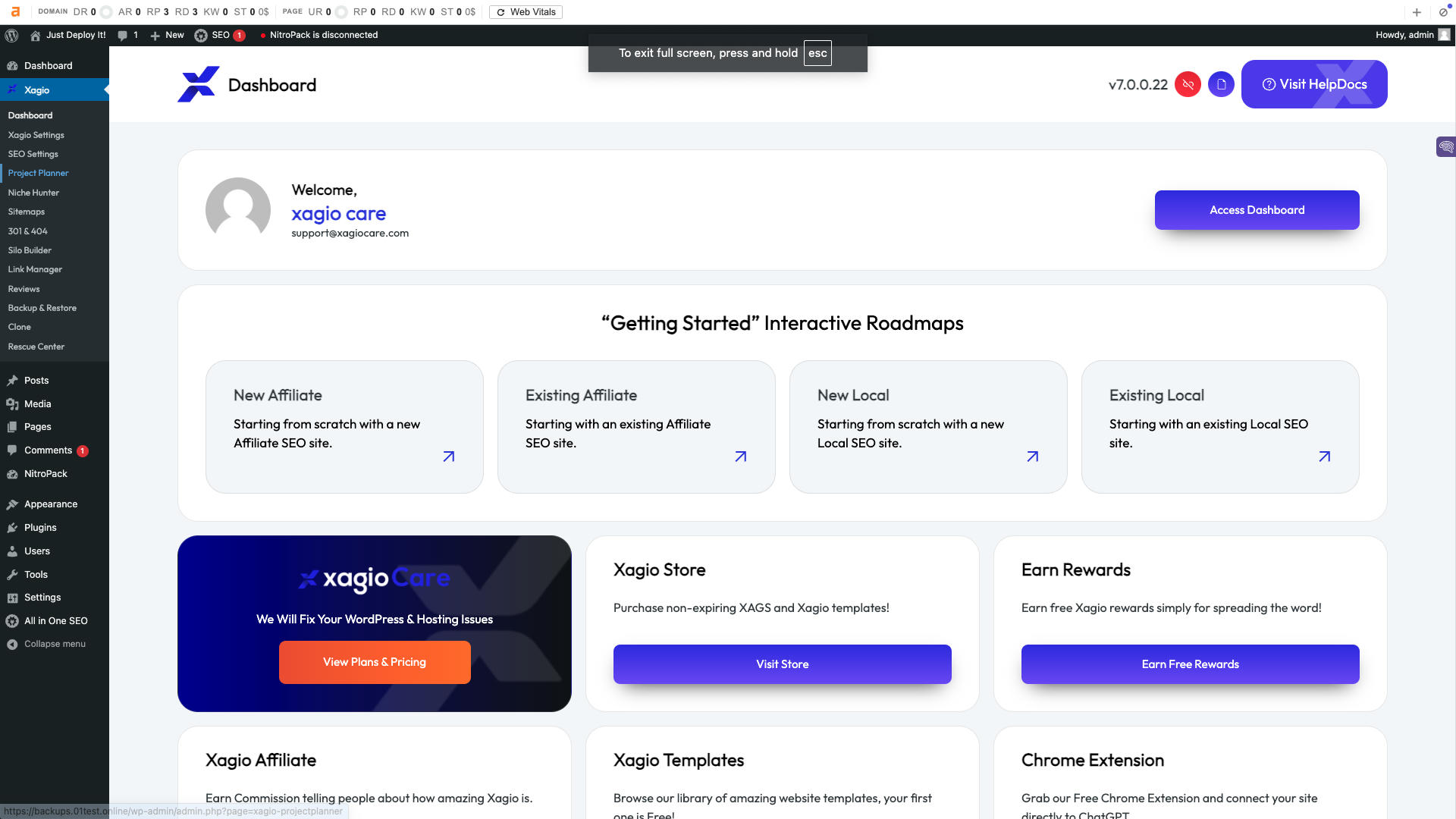Open Link Manager submenu item
The width and height of the screenshot is (1456, 819).
click(x=35, y=269)
